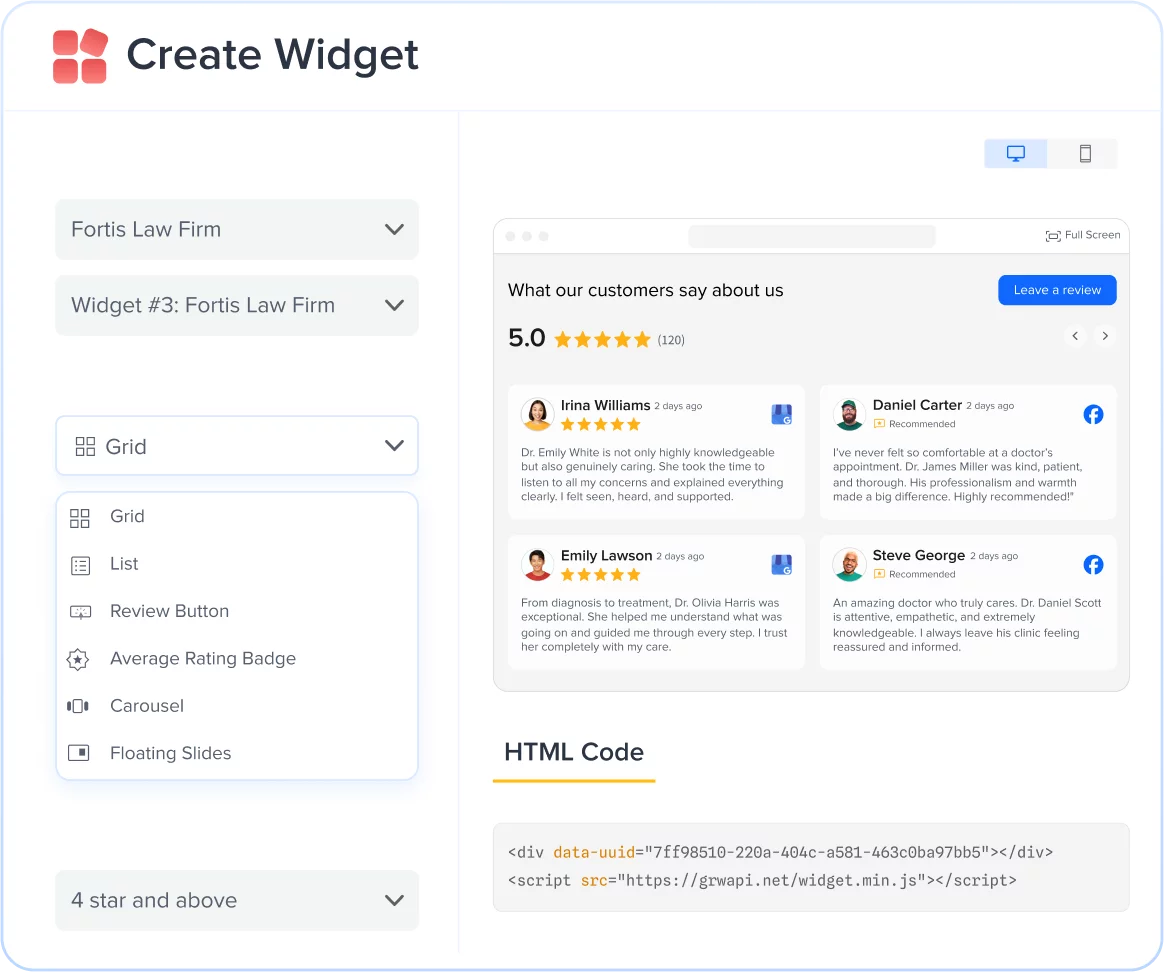Click the Facebook icon on Daniel Carter's review
The height and width of the screenshot is (972, 1164).
click(1093, 414)
